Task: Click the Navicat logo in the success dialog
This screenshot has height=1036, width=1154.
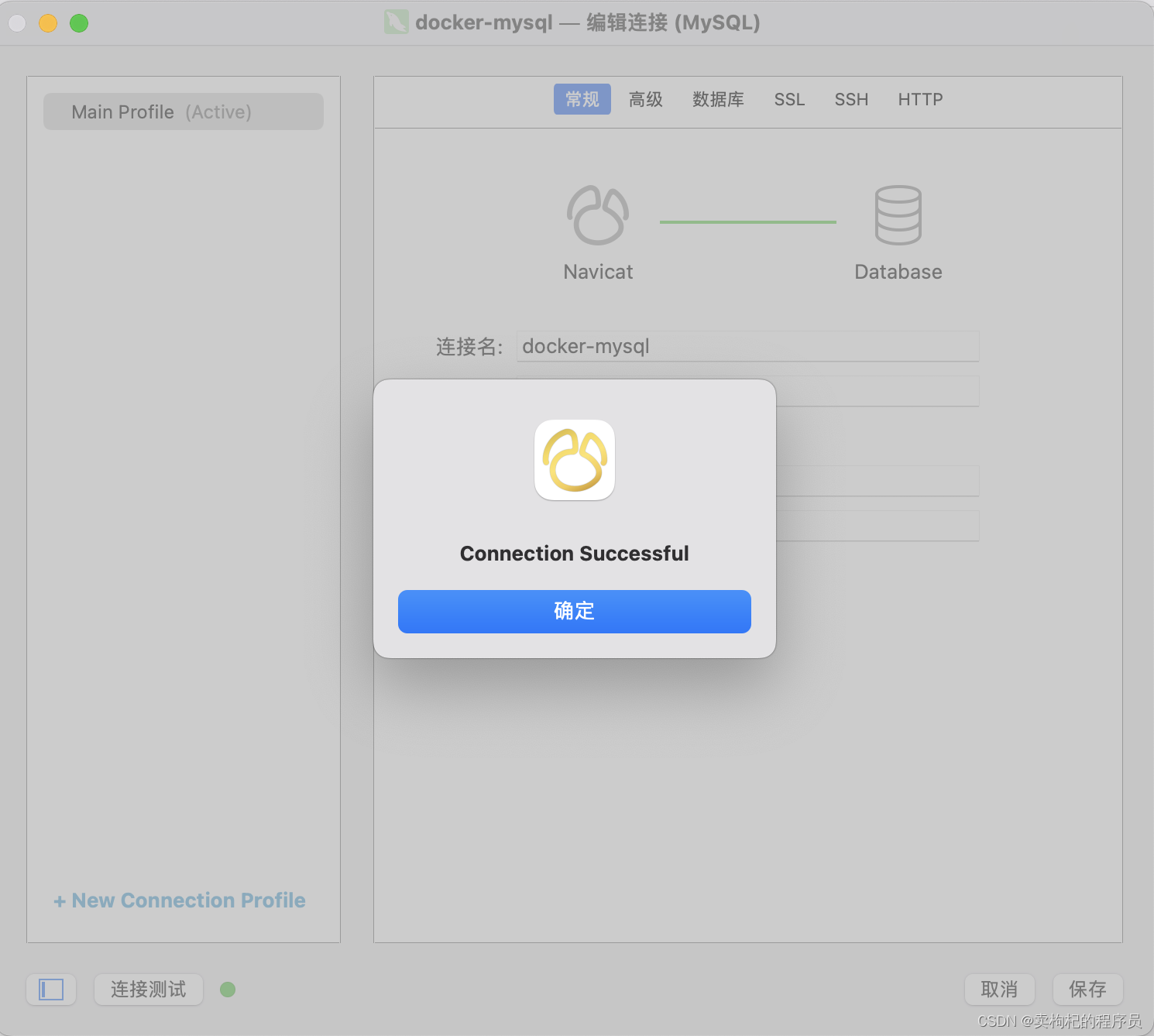Action: click(x=575, y=460)
